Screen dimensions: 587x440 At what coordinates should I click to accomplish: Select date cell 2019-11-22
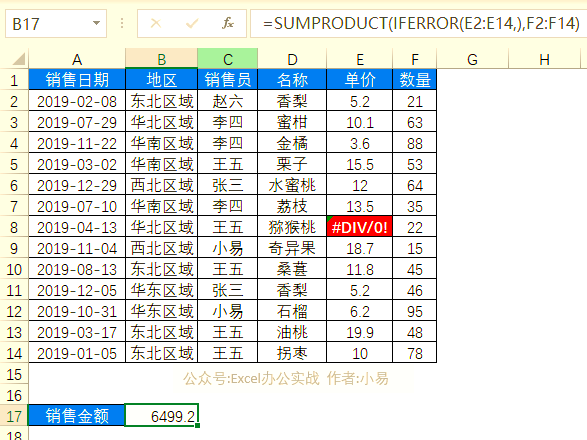pyautogui.click(x=77, y=142)
